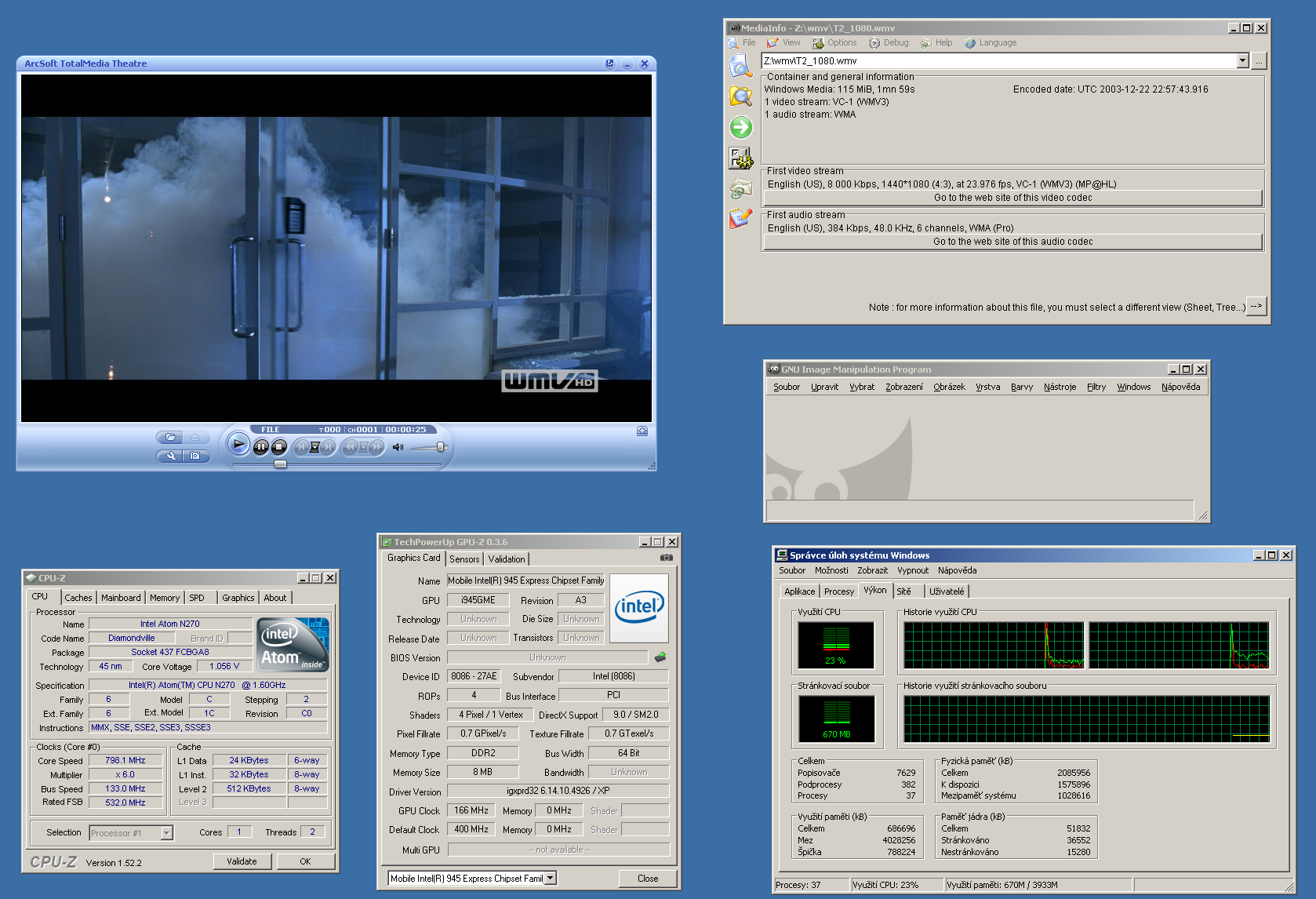Open MediaInfo preferences checklist icon

[740, 158]
